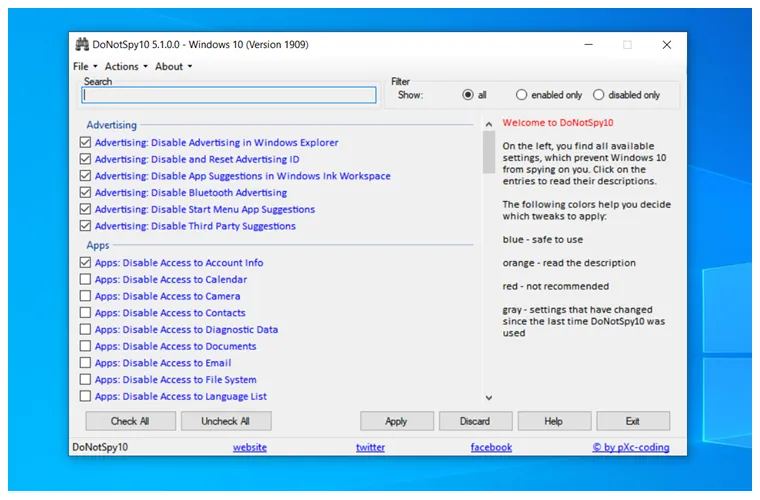Image resolution: width=760 pixels, height=500 pixels.
Task: Check Disable Access to File System
Action: 85,379
